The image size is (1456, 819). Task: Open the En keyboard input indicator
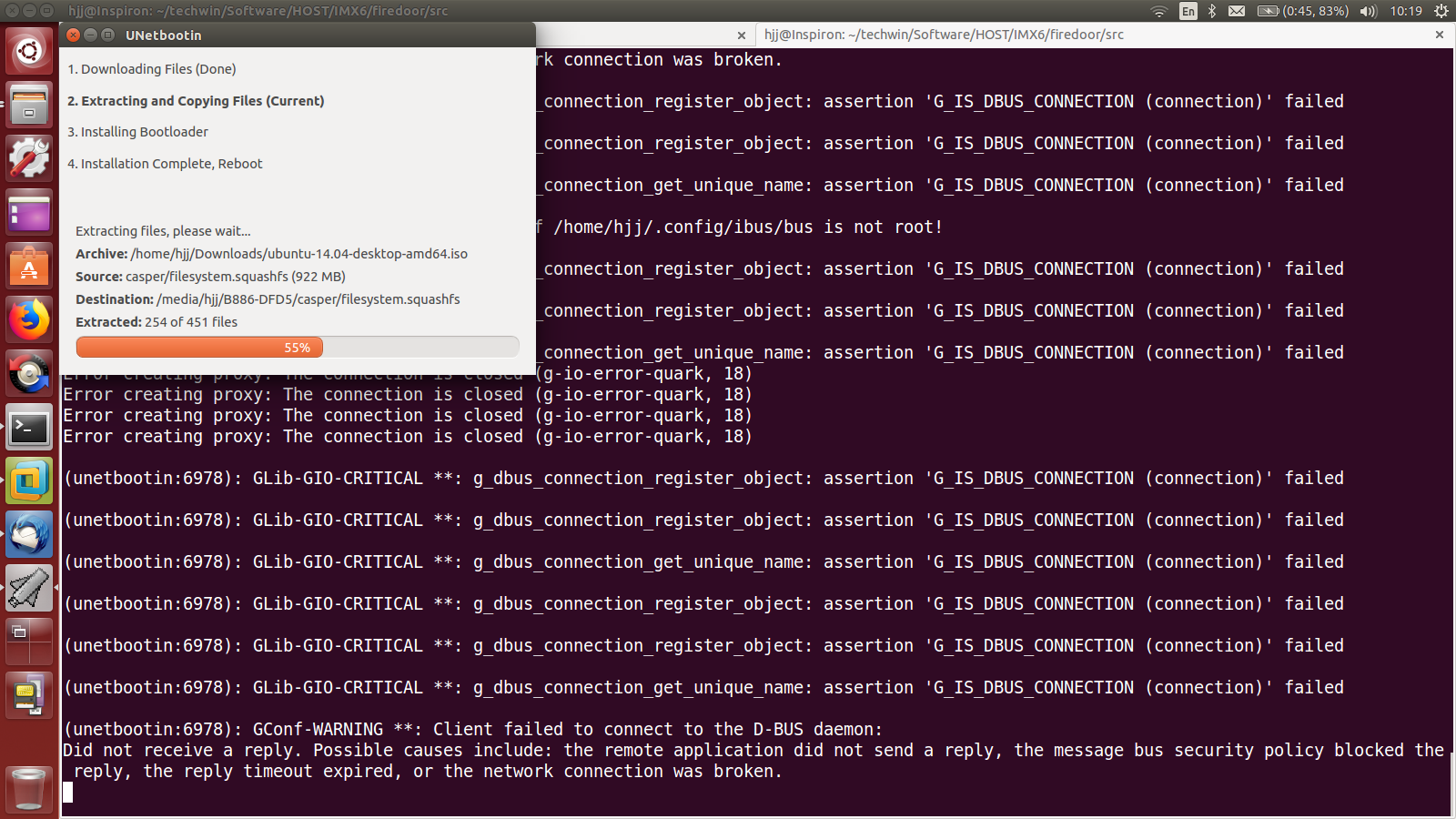pos(1188,11)
